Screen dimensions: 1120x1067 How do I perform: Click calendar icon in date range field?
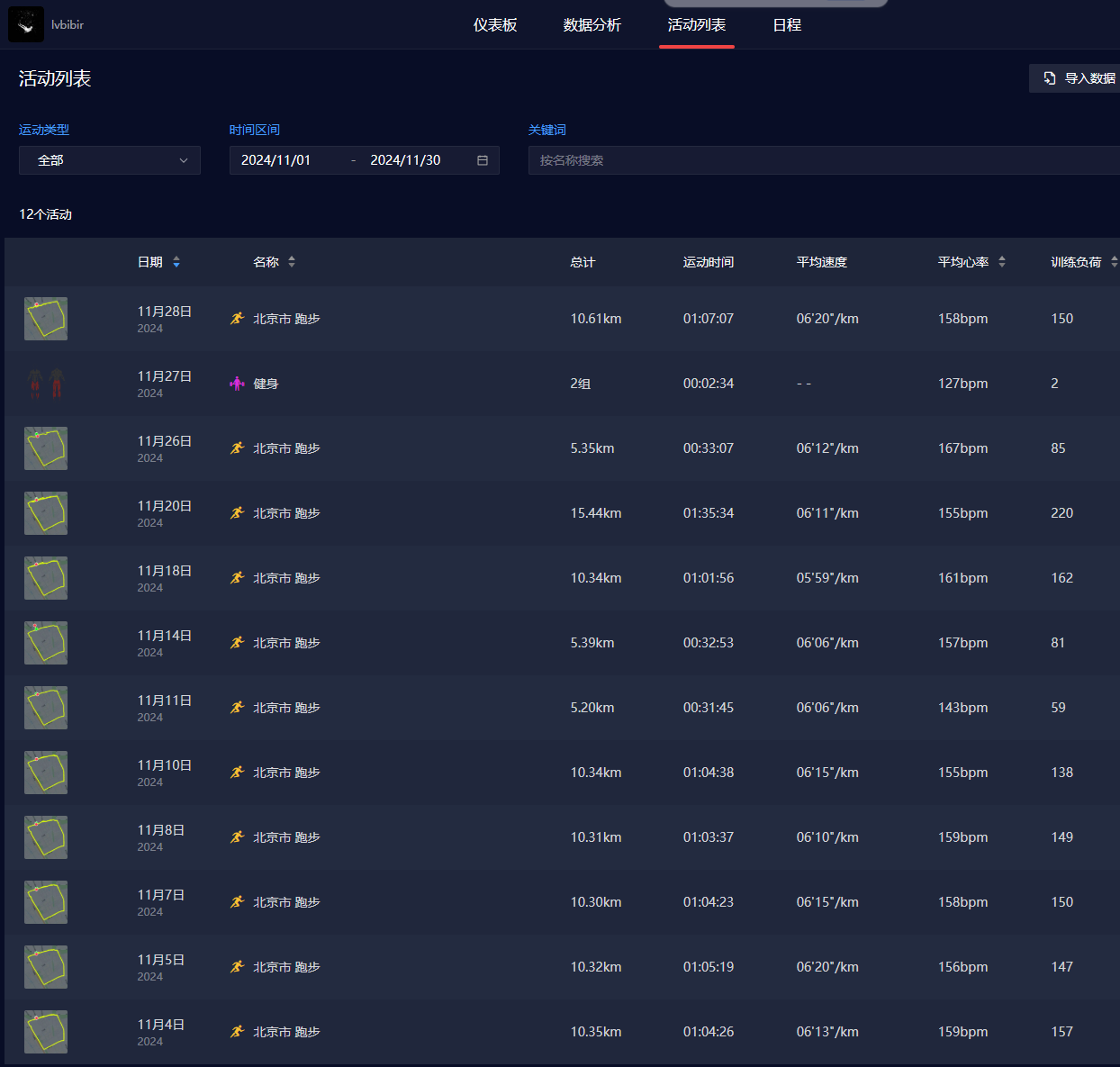483,160
